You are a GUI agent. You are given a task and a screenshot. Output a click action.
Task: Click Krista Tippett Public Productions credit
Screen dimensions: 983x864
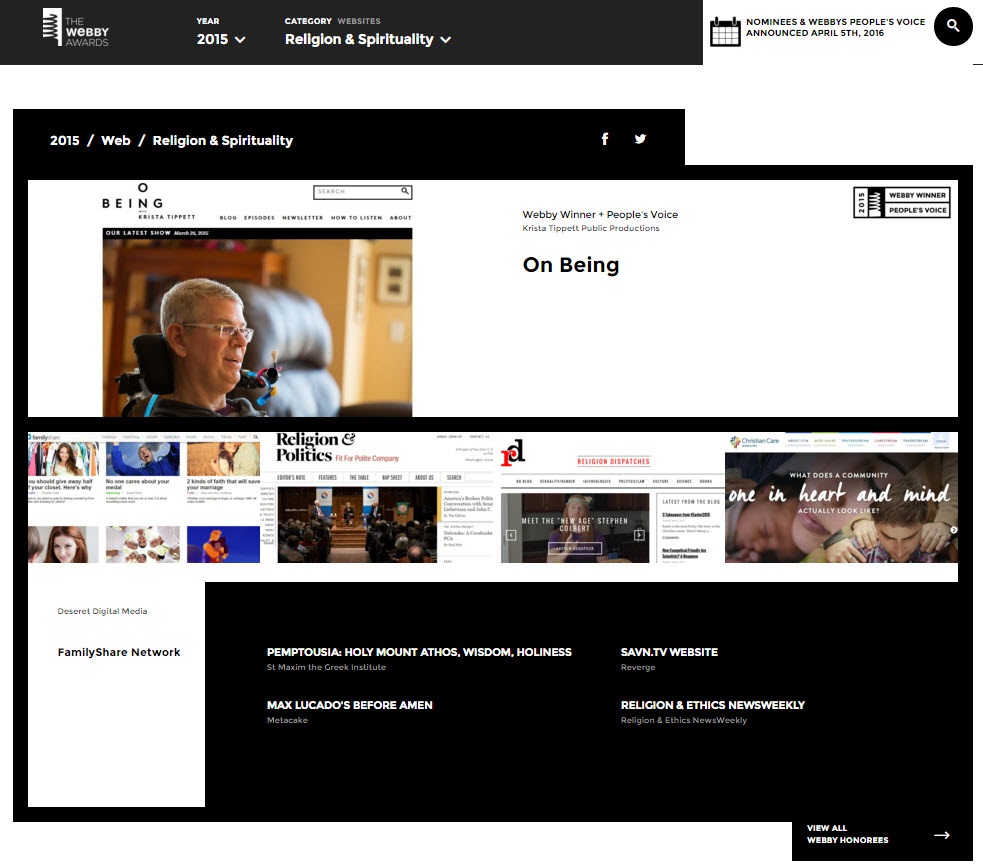pyautogui.click(x=591, y=228)
